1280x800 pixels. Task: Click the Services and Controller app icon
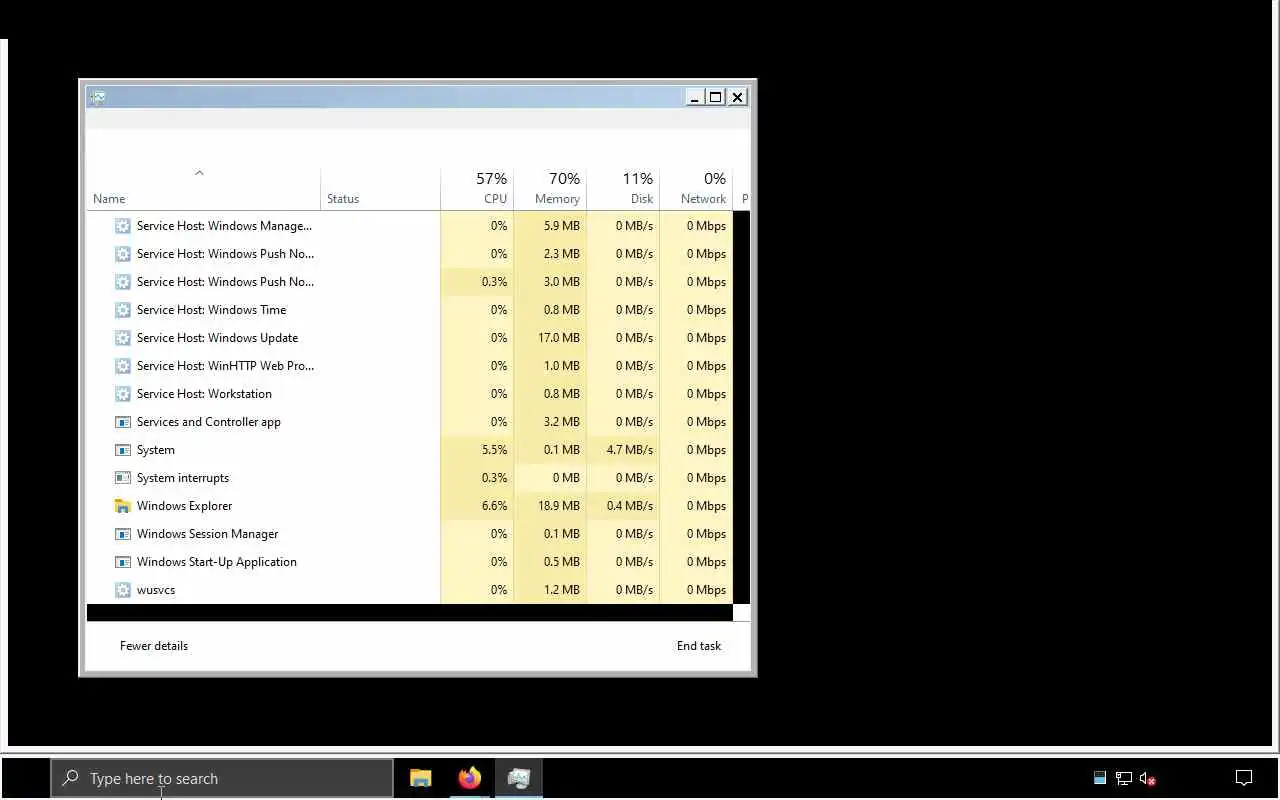tap(123, 422)
